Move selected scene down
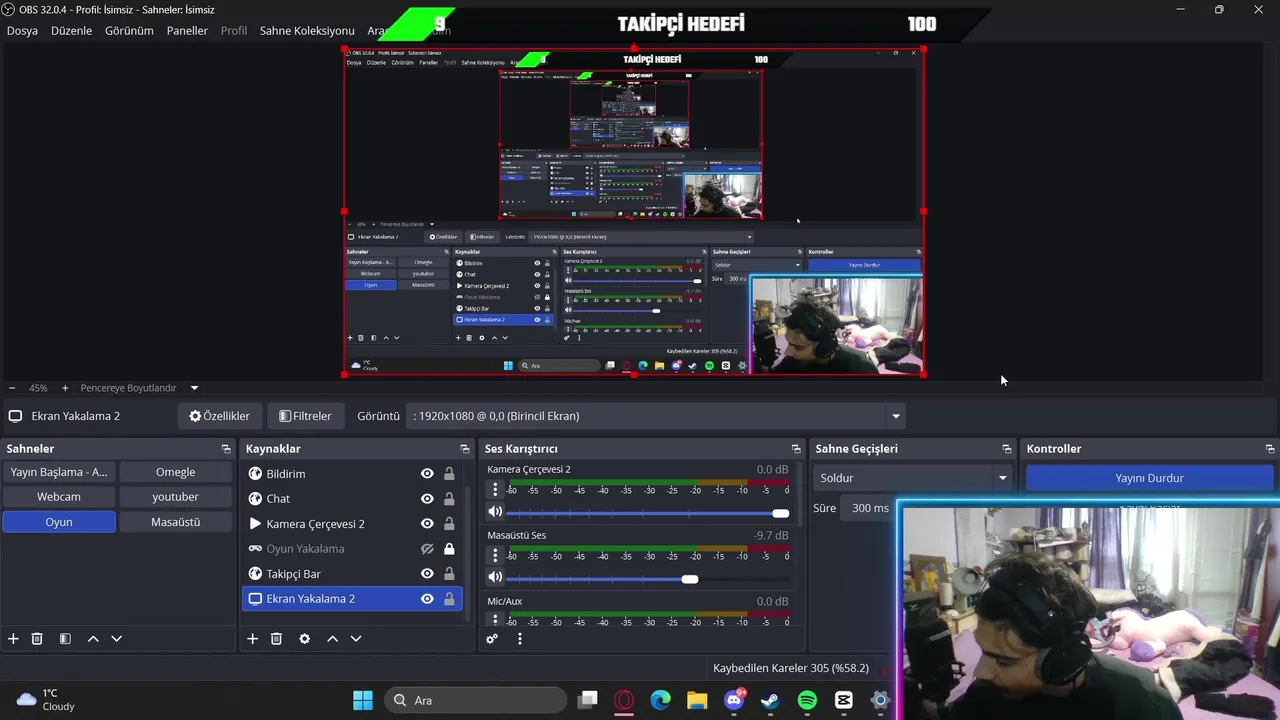 click(116, 639)
